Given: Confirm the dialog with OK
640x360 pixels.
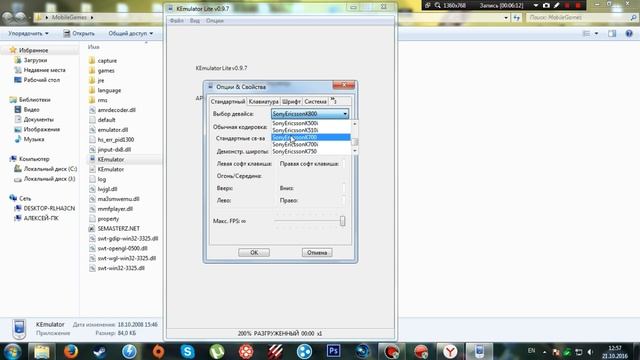Looking at the screenshot, I should tap(254, 252).
